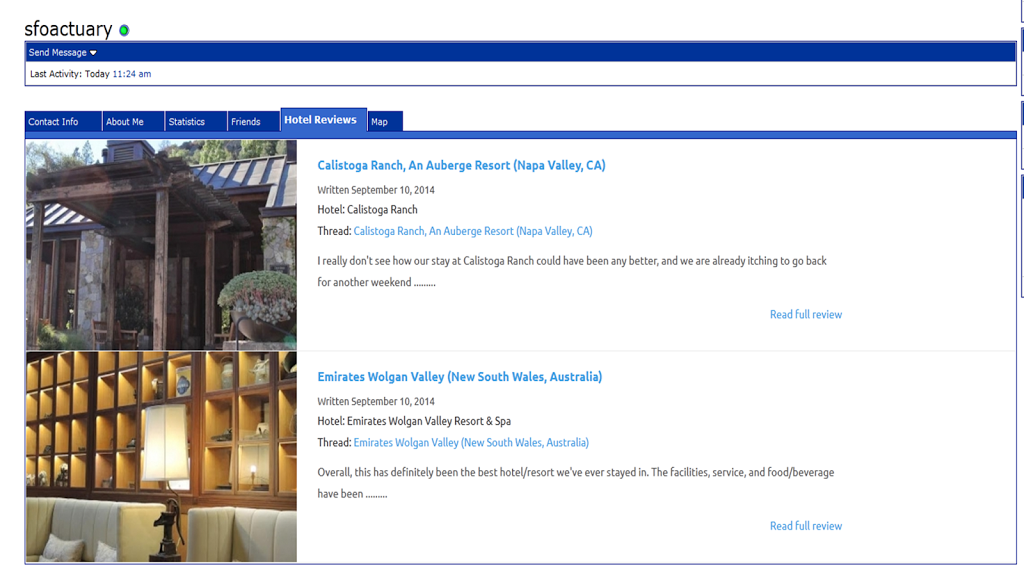Open the Calistoga Ranch thread link
Image resolution: width=1024 pixels, height=575 pixels.
click(473, 231)
